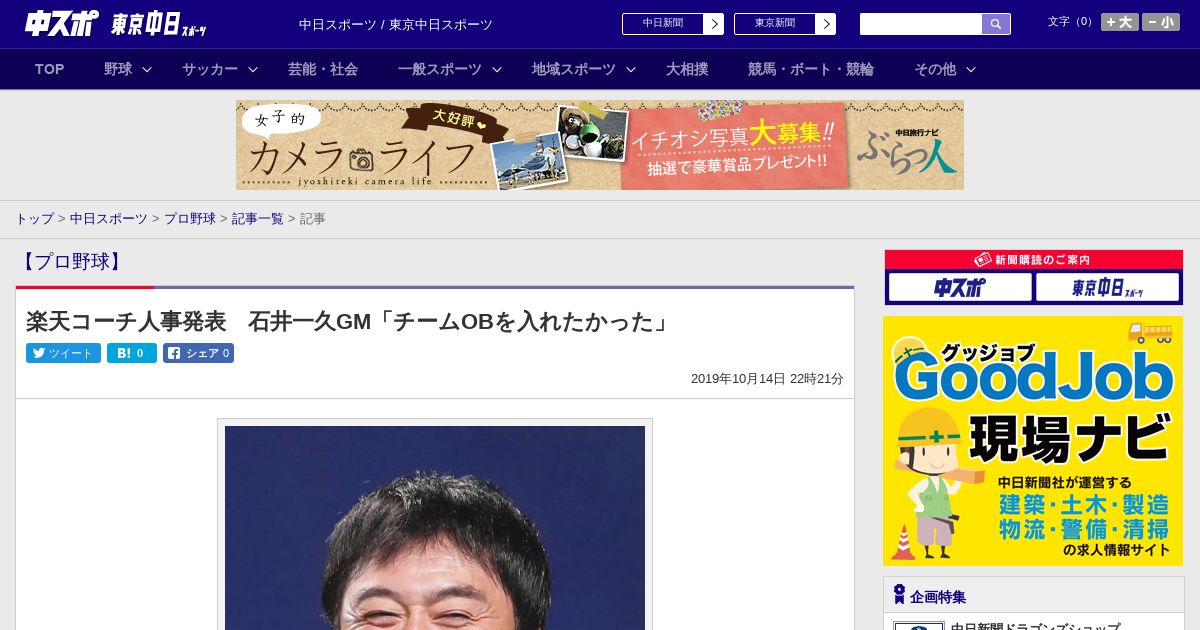The height and width of the screenshot is (630, 1200).
Task: Expand the サッカー dropdown chevron
Action: coord(253,70)
